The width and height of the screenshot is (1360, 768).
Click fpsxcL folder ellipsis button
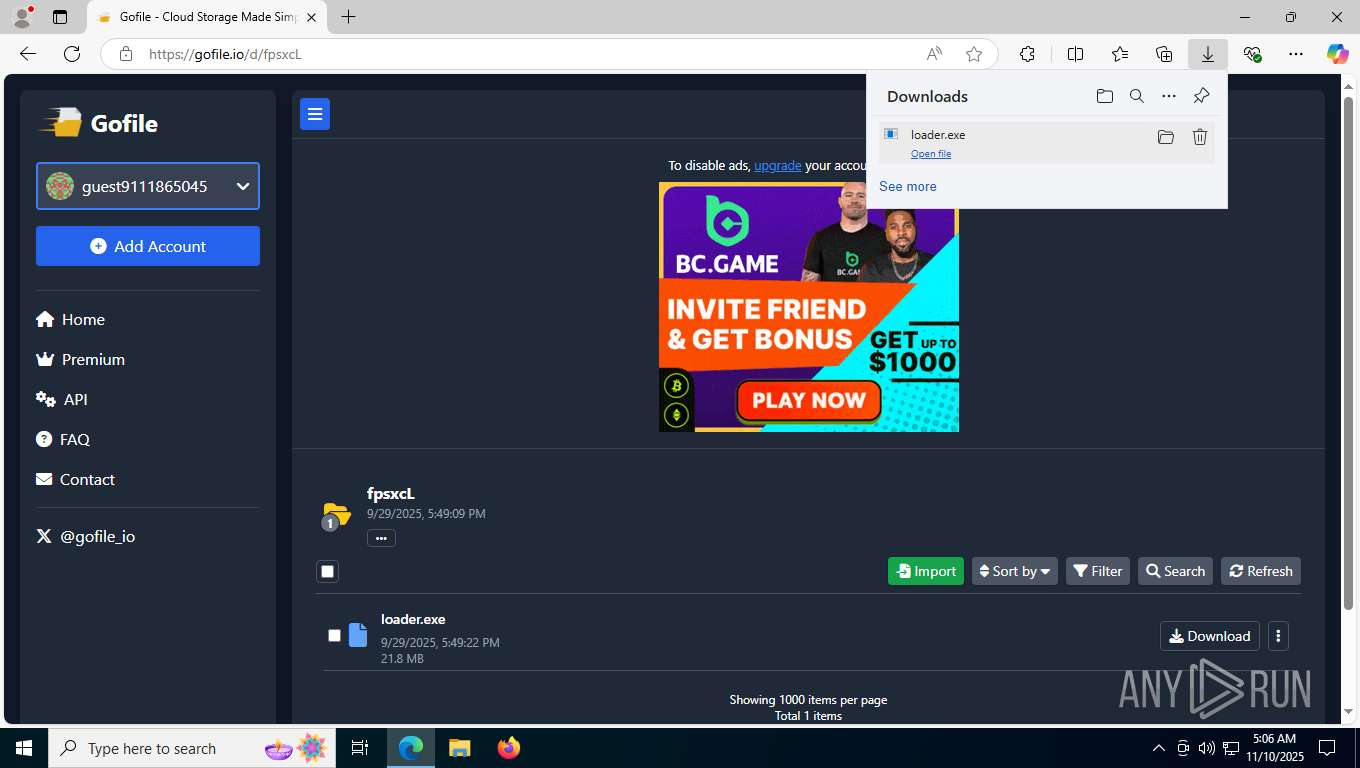point(381,538)
